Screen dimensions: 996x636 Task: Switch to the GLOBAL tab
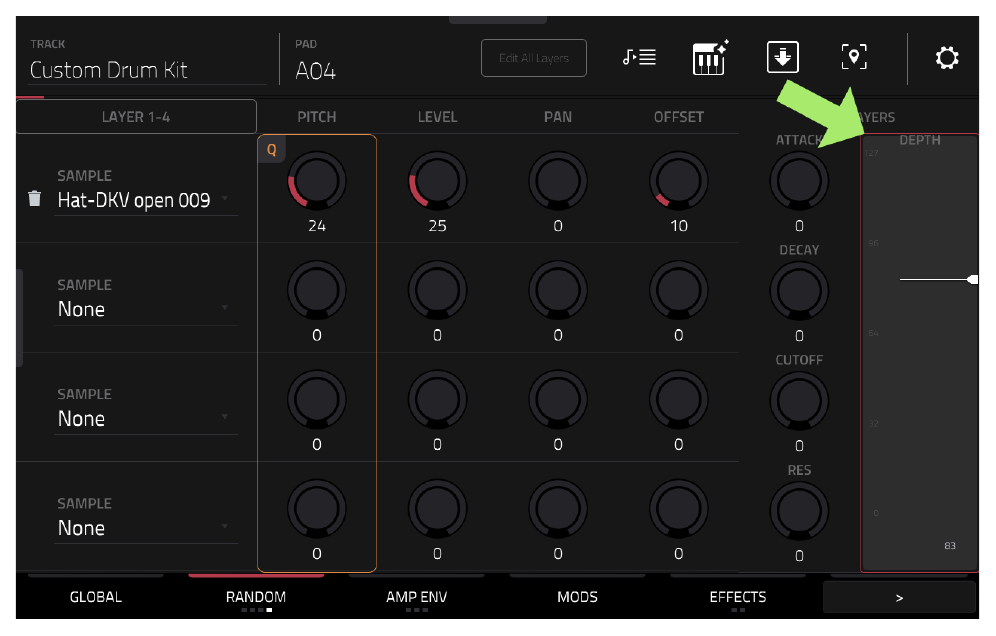coord(96,597)
